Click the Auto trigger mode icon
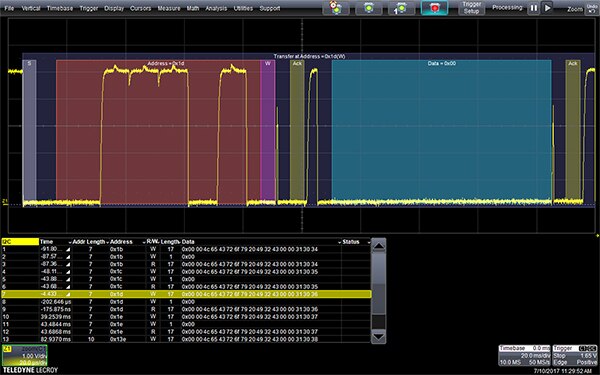 tap(336, 8)
